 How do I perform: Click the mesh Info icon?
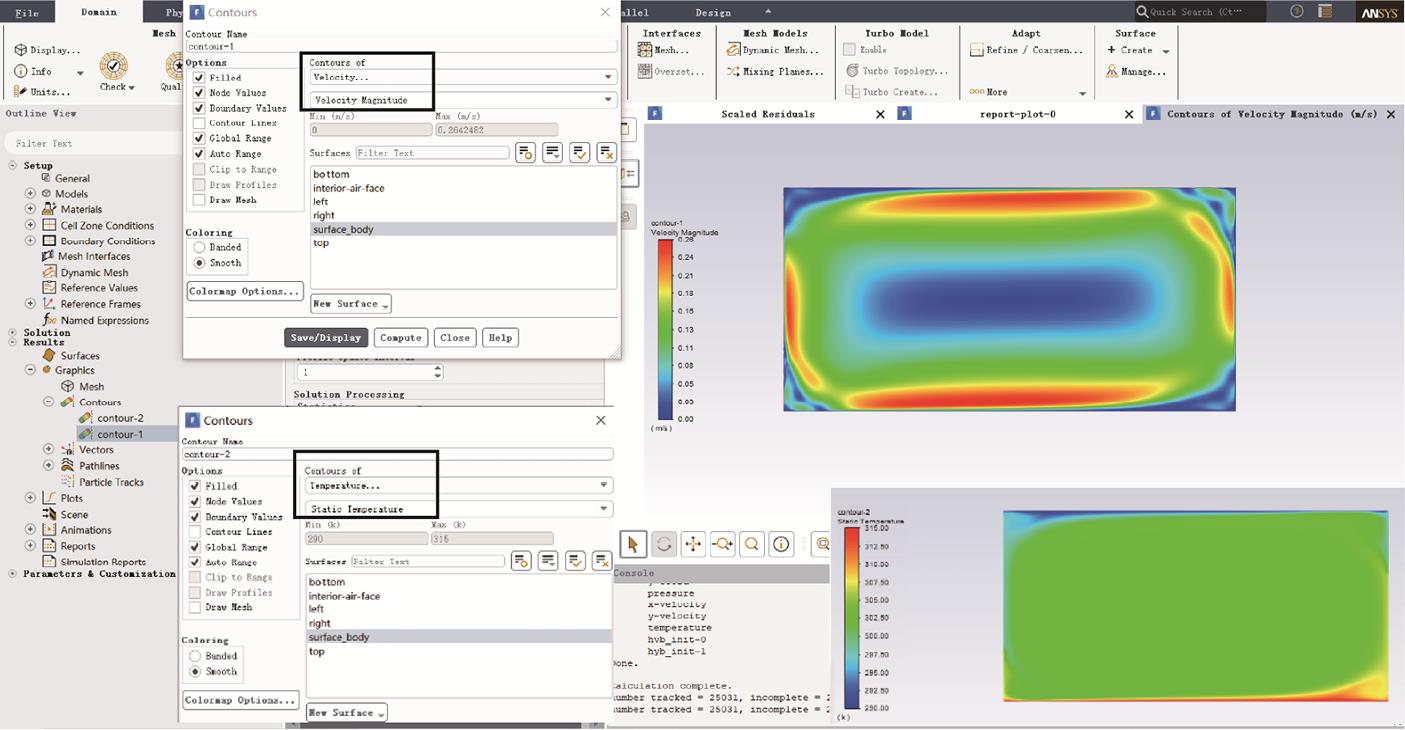20,71
